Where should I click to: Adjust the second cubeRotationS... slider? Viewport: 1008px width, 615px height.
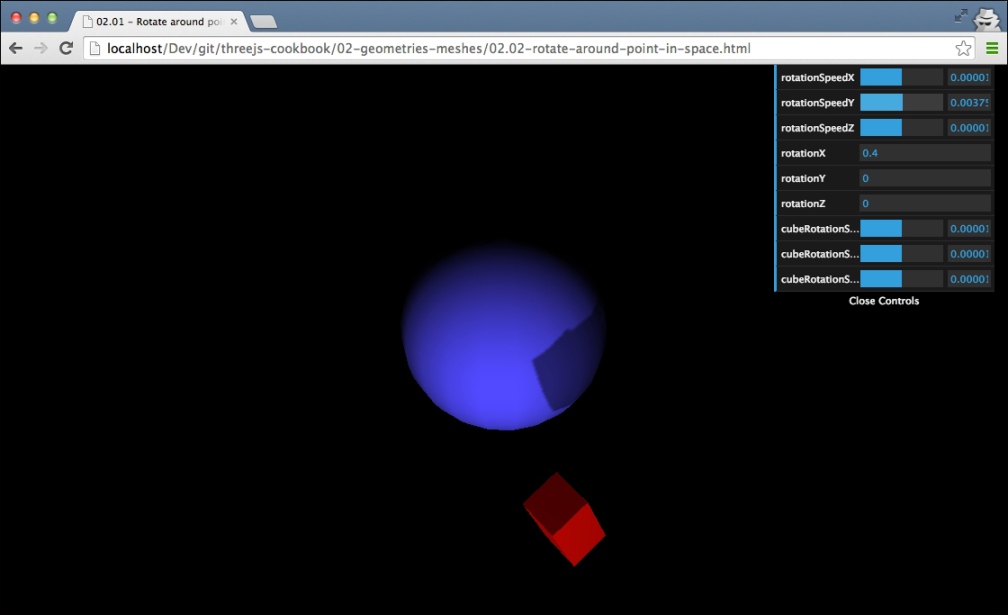tap(901, 254)
